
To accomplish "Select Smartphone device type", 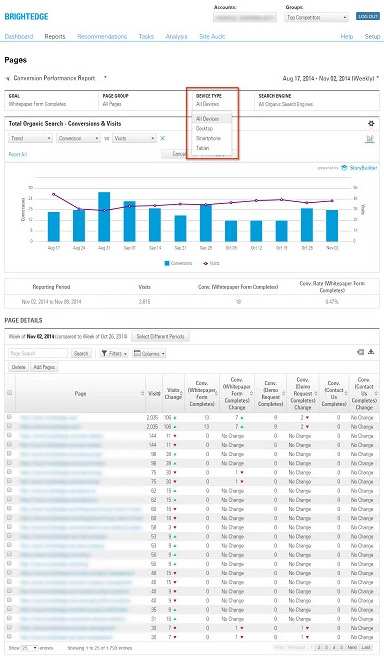I will (211, 138).
